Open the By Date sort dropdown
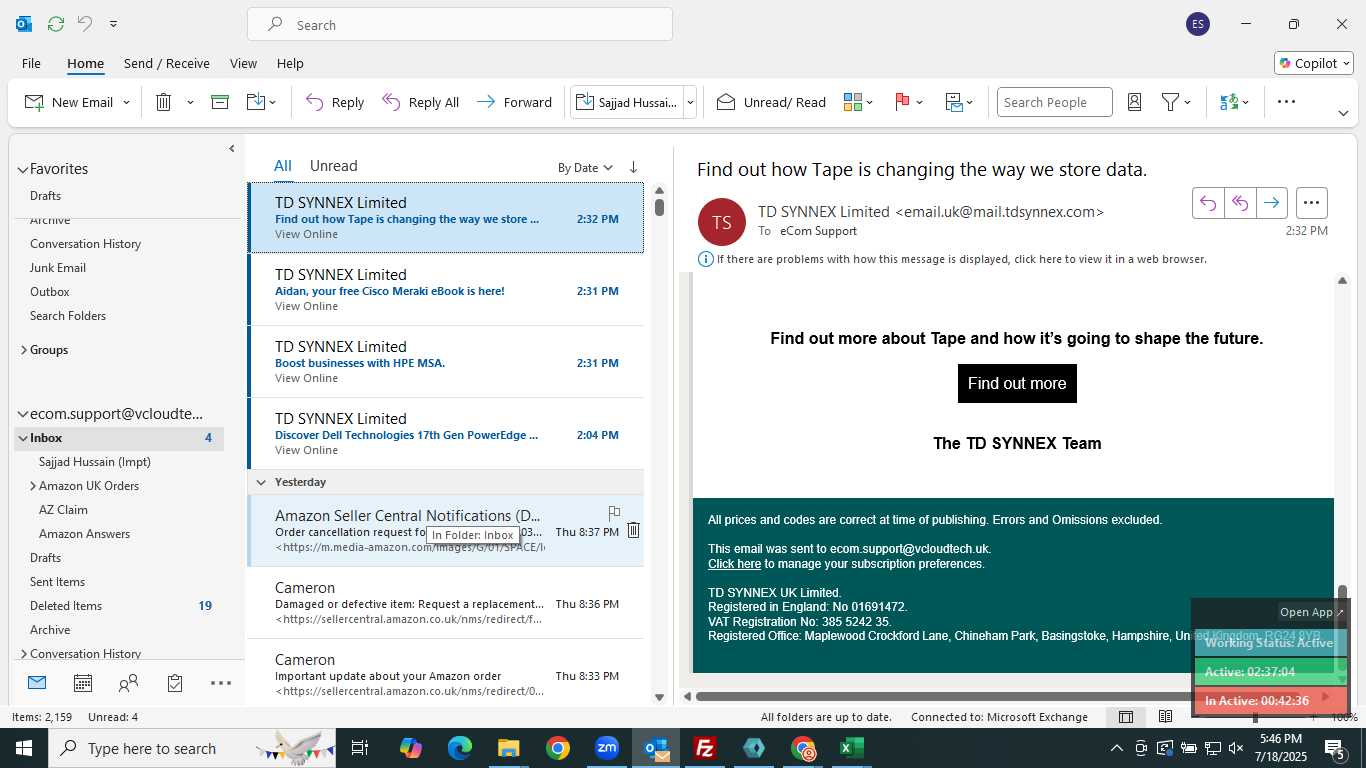 tap(585, 168)
